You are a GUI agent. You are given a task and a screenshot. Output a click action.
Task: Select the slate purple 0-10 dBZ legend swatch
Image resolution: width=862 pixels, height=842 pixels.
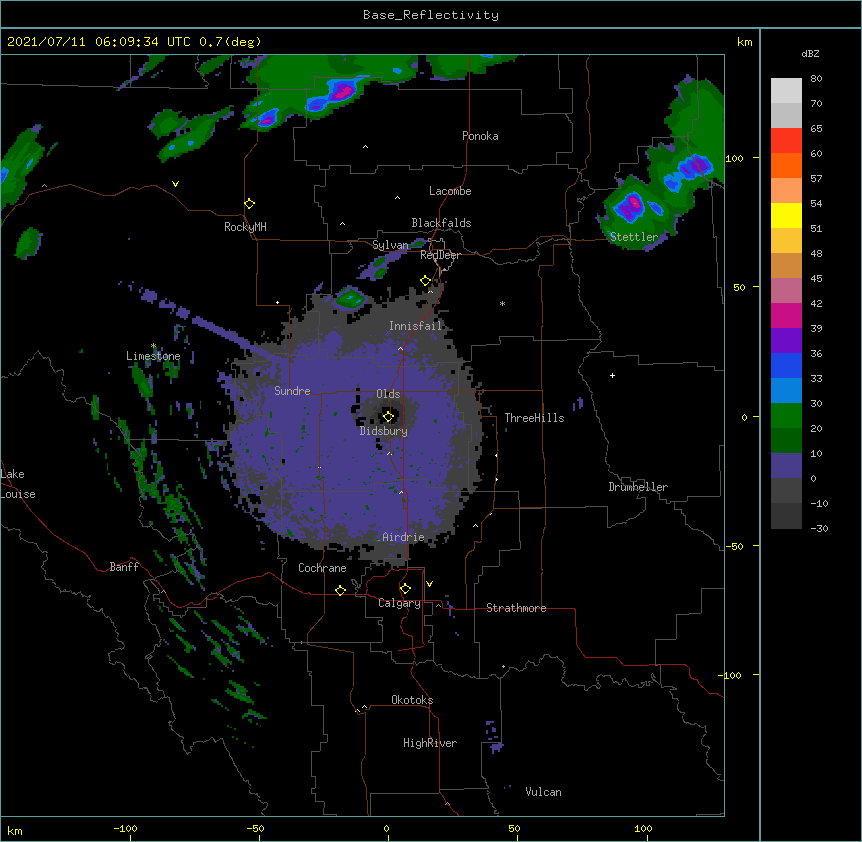point(786,466)
